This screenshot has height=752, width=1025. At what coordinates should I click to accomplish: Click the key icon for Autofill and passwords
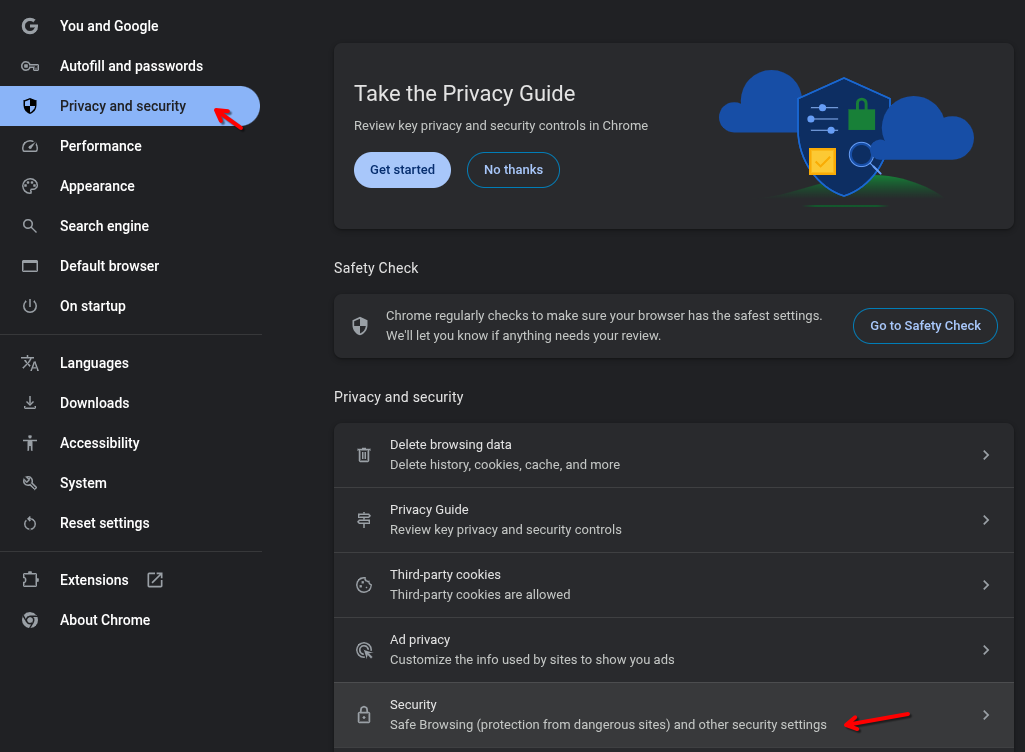(29, 66)
